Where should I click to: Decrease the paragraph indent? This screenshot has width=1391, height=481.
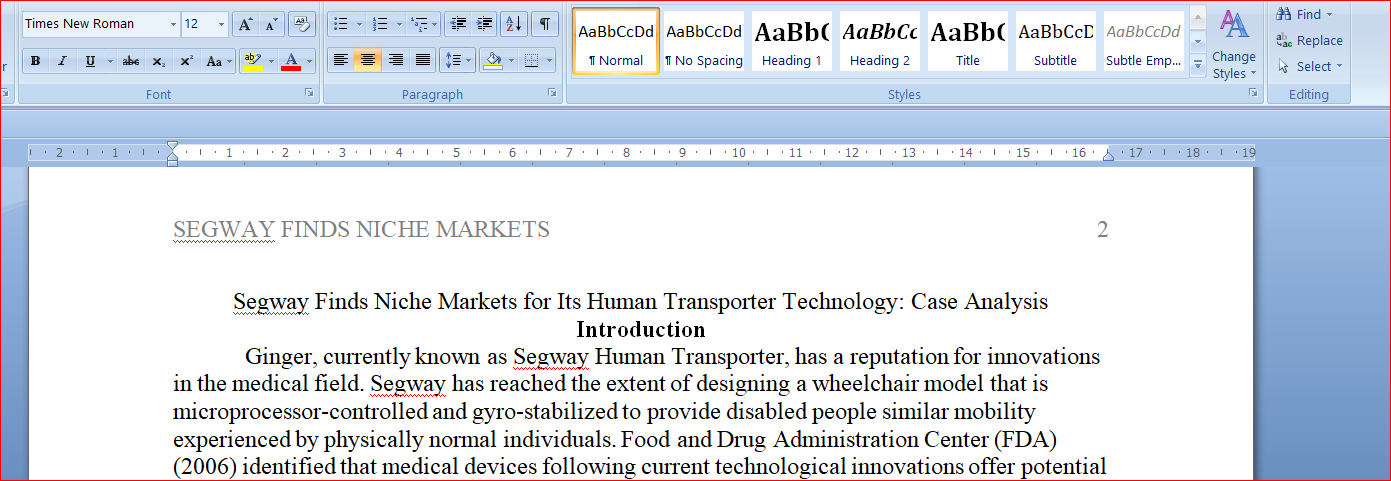[x=457, y=24]
